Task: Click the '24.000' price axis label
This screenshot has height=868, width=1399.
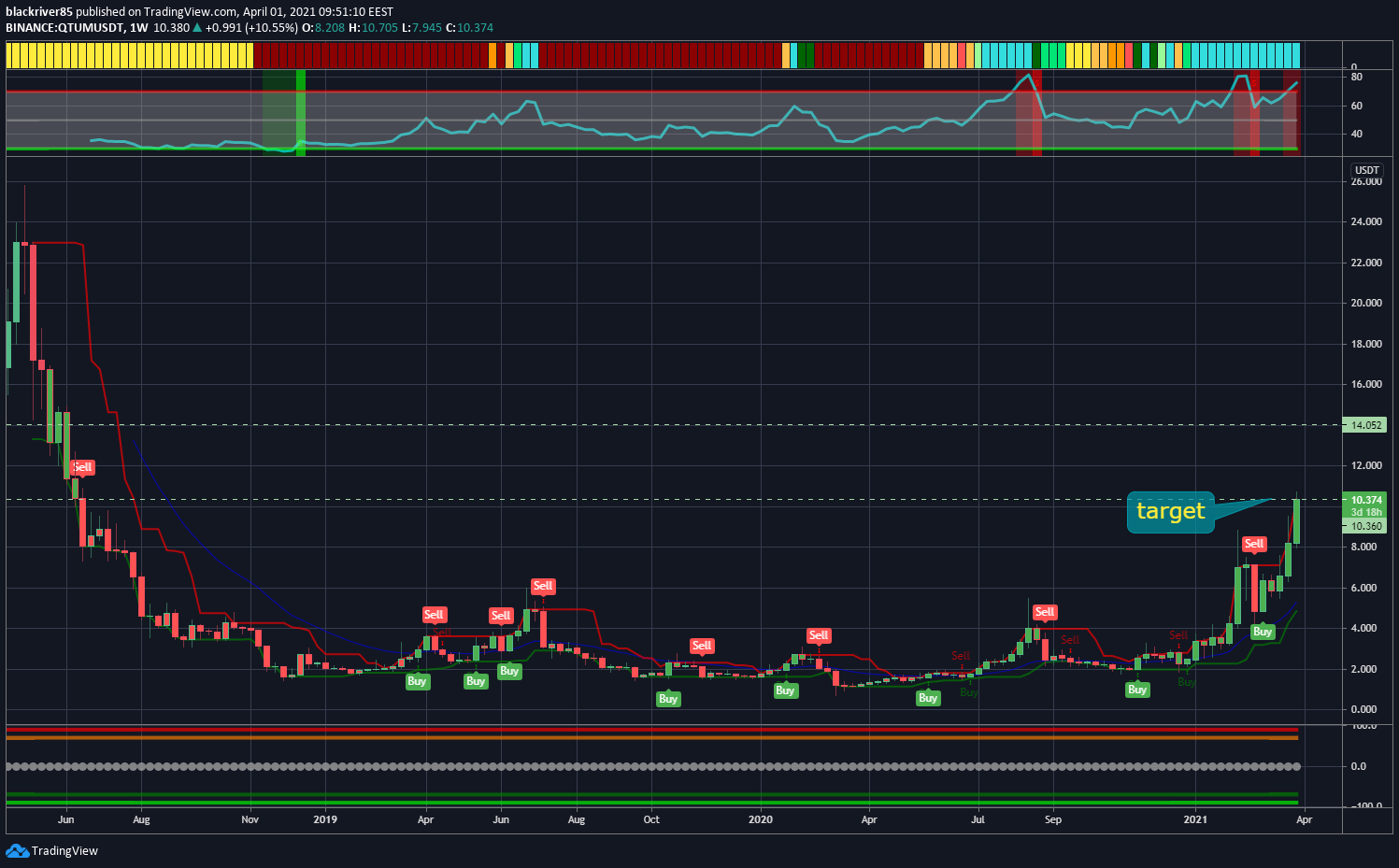Action: 1366,222
